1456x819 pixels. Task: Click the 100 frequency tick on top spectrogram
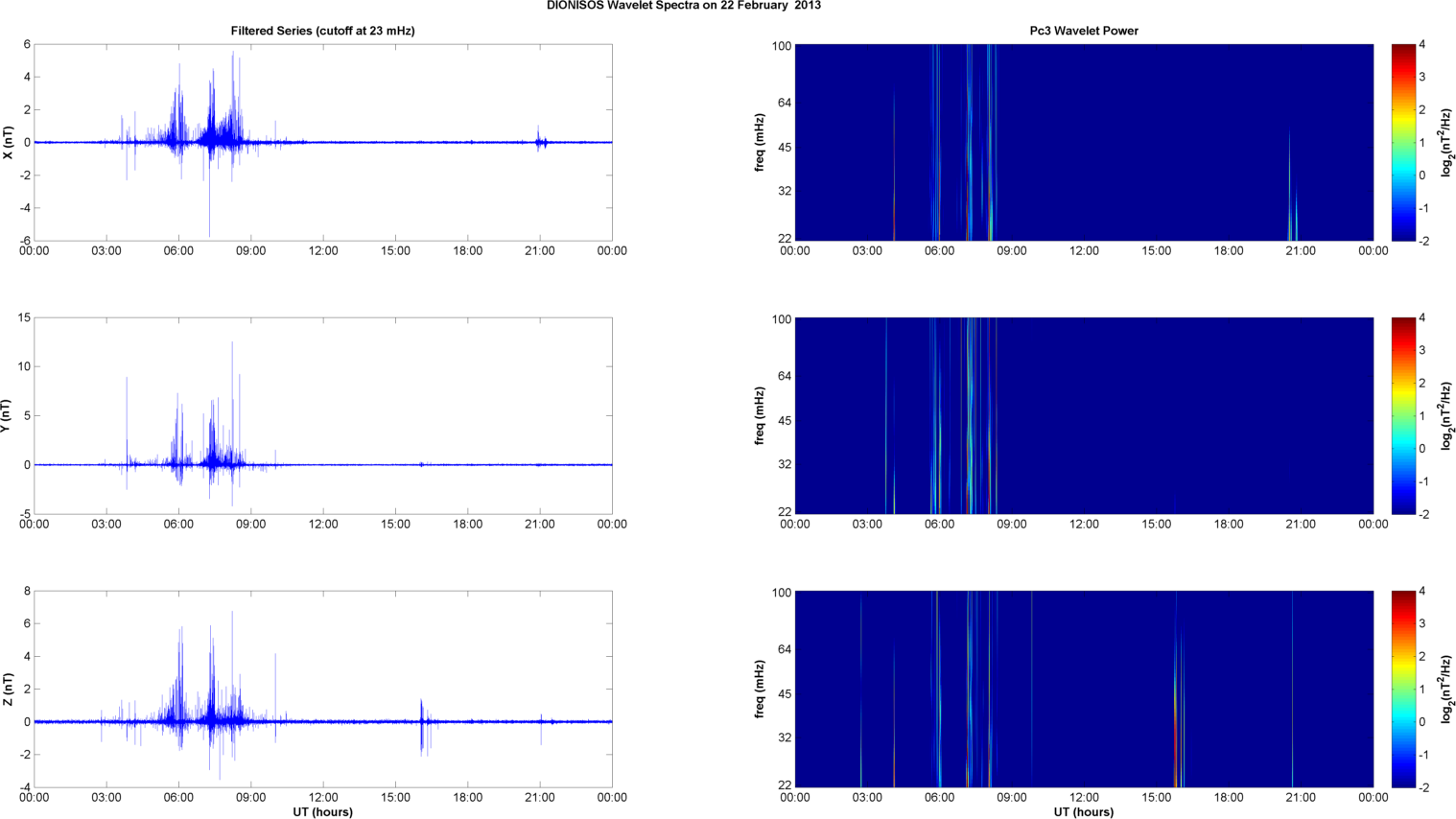[x=782, y=46]
